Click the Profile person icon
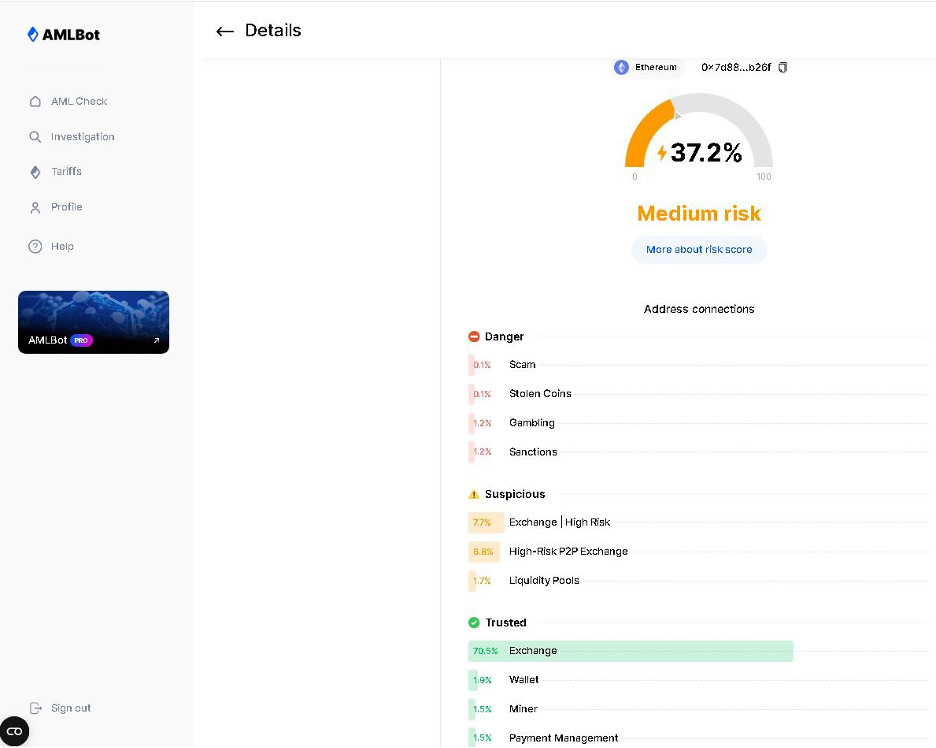This screenshot has width=936, height=748. click(35, 208)
